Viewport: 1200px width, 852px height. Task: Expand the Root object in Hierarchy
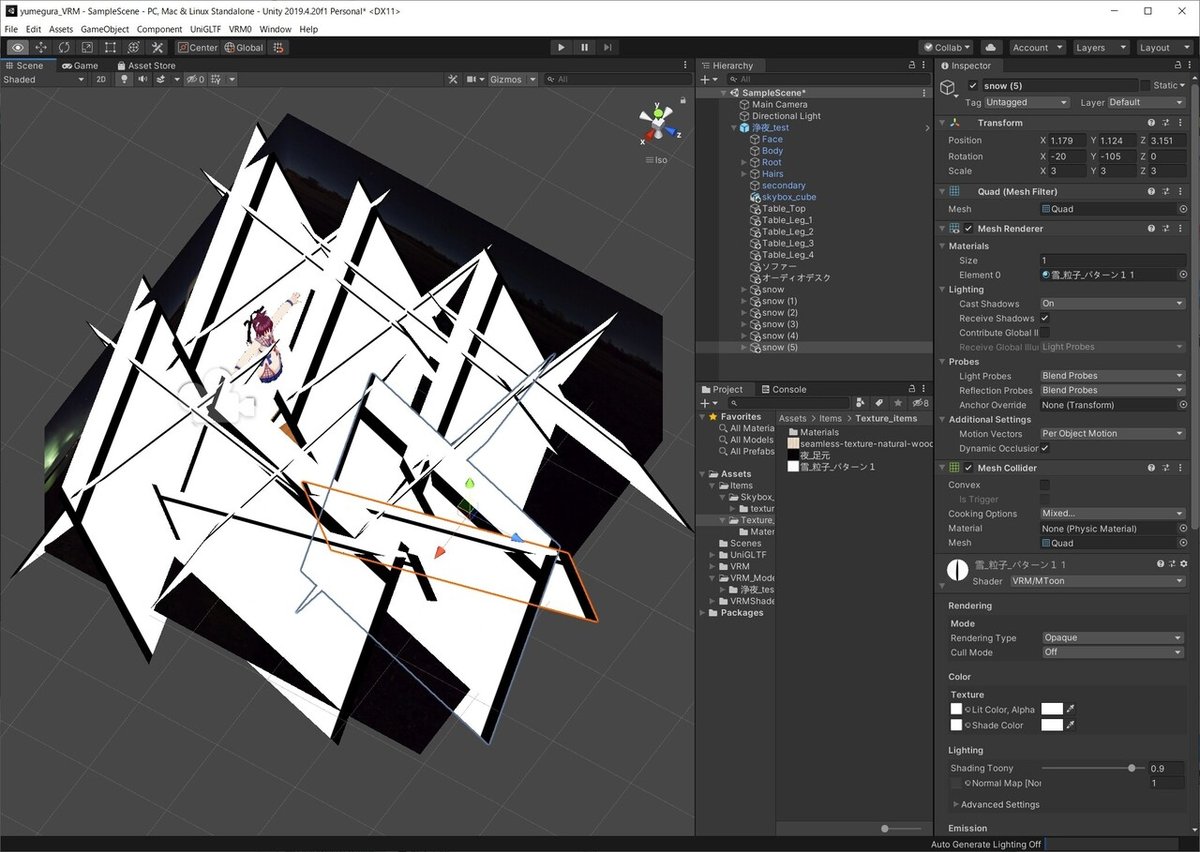[x=744, y=162]
